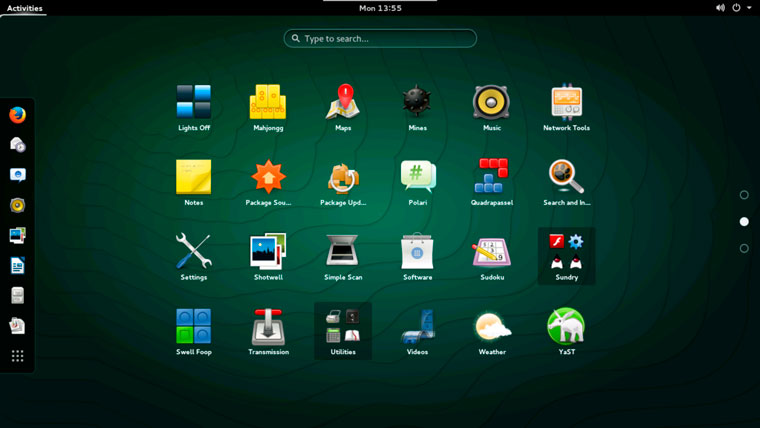Open Firefox from the dock

pos(17,115)
